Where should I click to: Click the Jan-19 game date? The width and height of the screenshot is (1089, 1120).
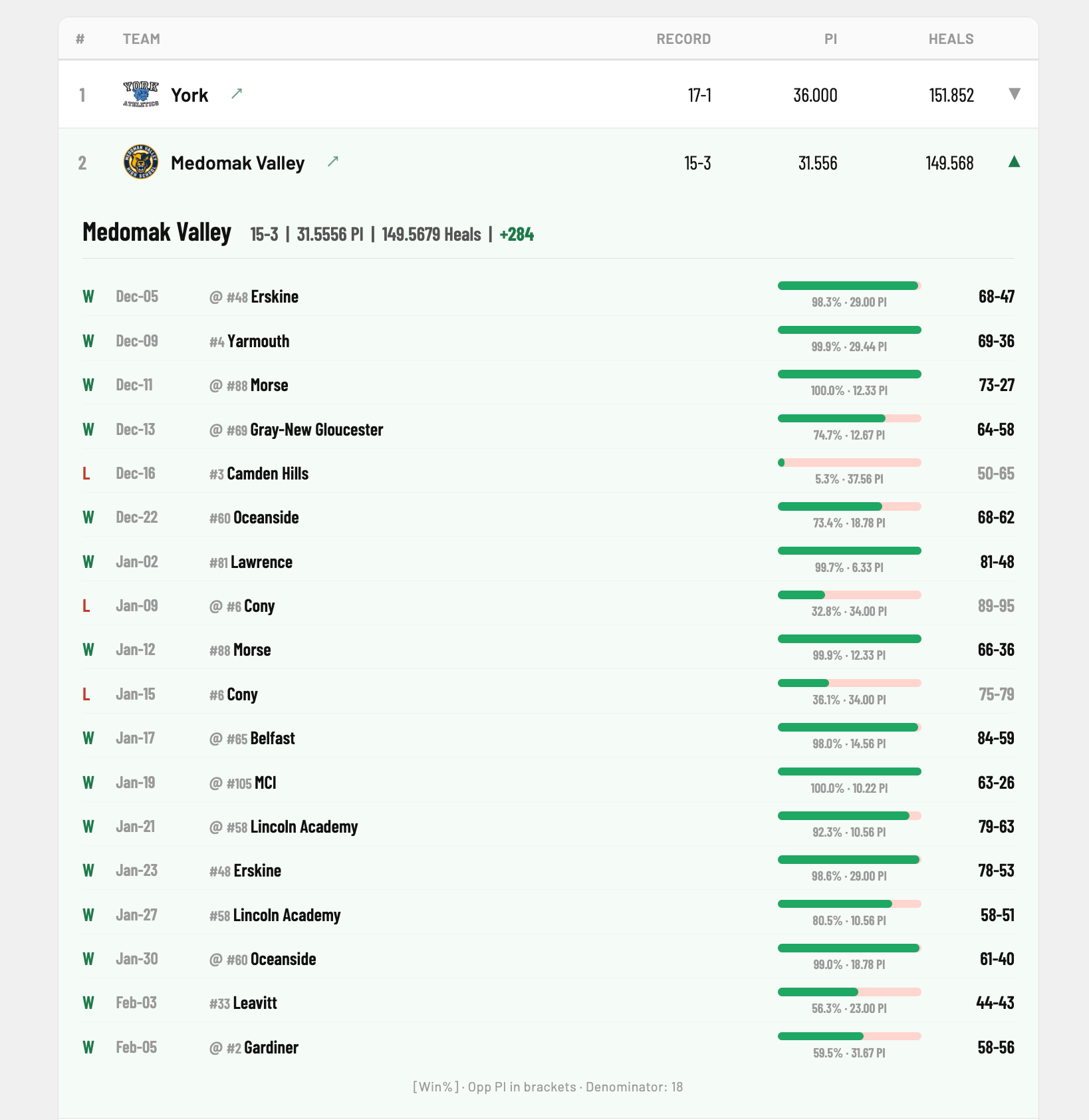(136, 783)
